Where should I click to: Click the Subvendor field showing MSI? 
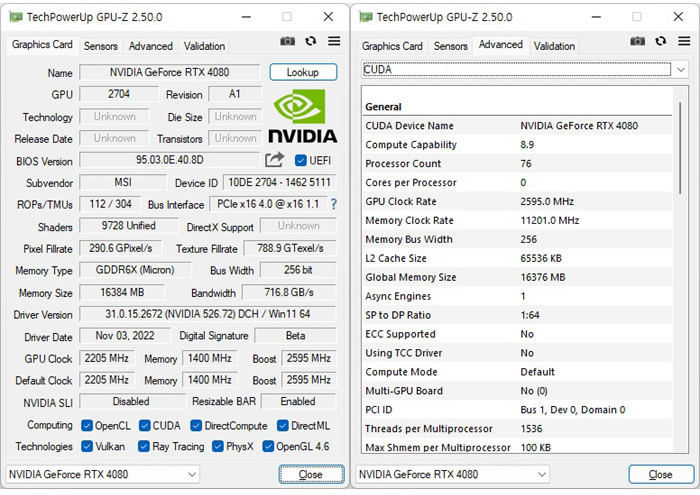tap(123, 183)
